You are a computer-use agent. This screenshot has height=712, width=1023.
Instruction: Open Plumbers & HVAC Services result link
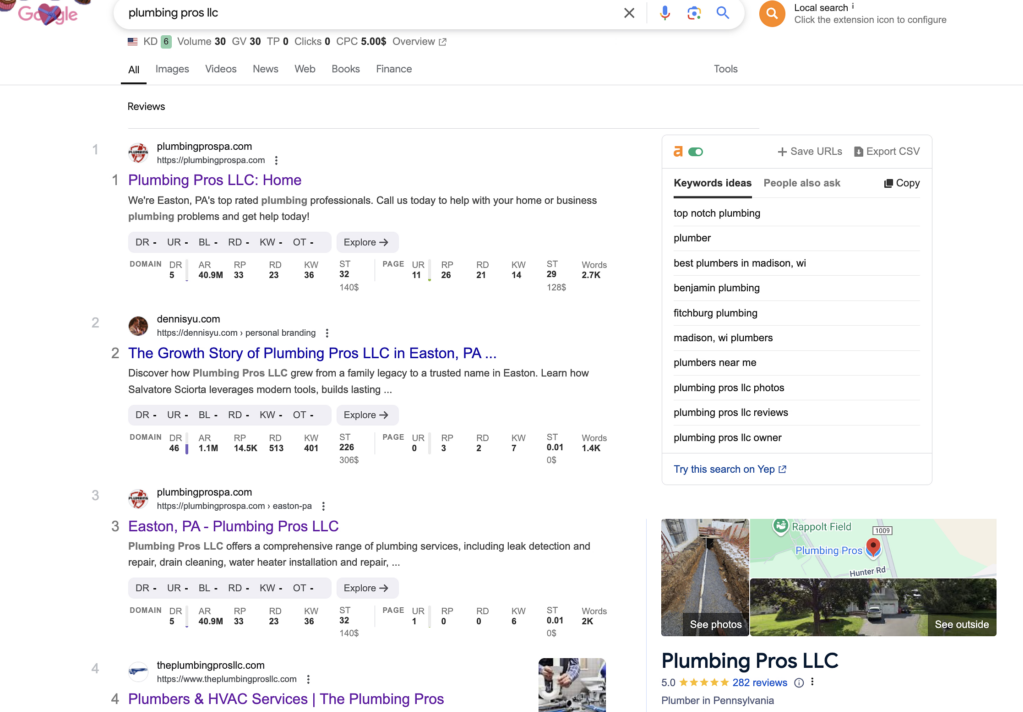pos(286,699)
